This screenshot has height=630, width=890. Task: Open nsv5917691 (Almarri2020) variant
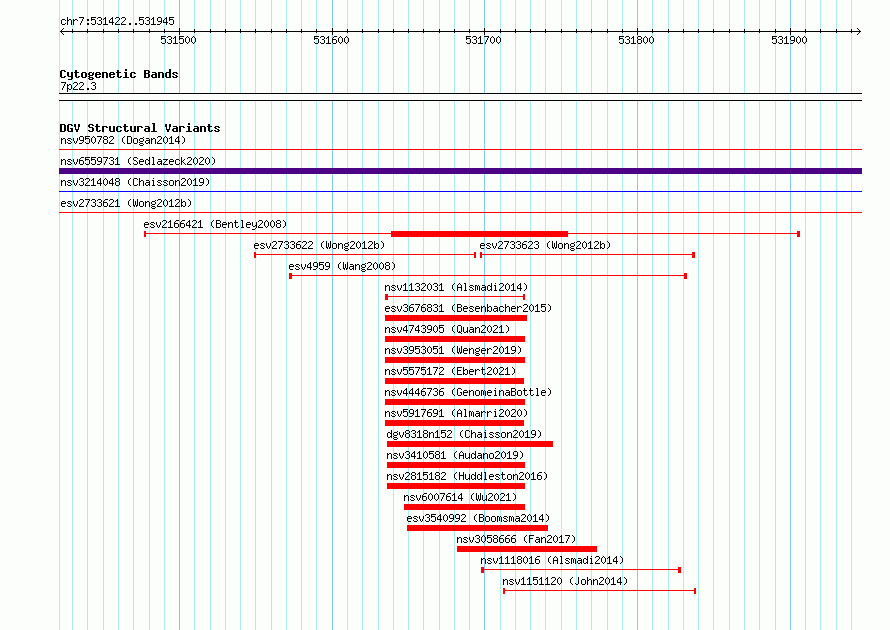point(456,413)
